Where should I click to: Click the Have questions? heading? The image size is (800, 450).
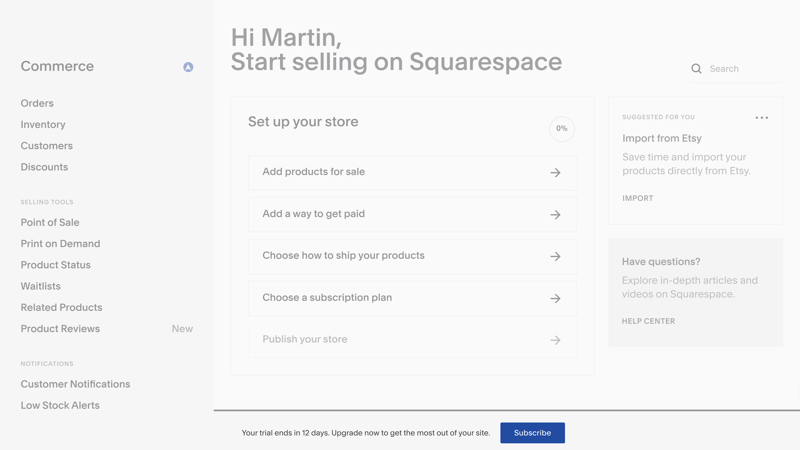click(661, 262)
